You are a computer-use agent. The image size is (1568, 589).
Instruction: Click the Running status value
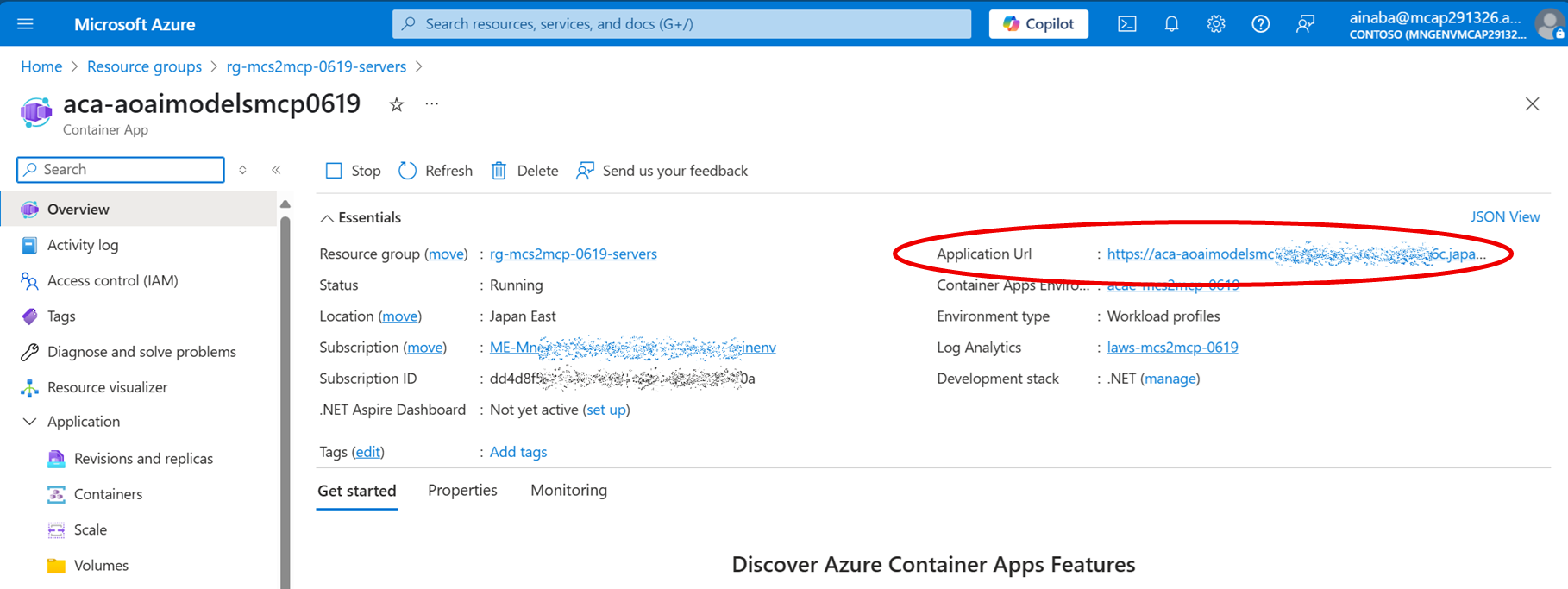coord(516,285)
